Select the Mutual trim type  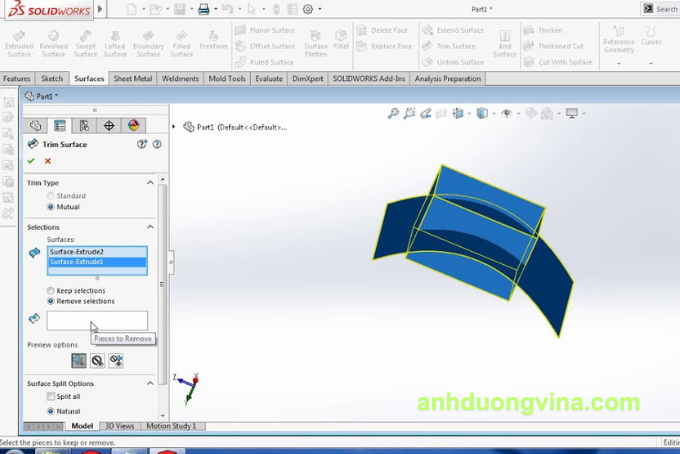point(51,207)
